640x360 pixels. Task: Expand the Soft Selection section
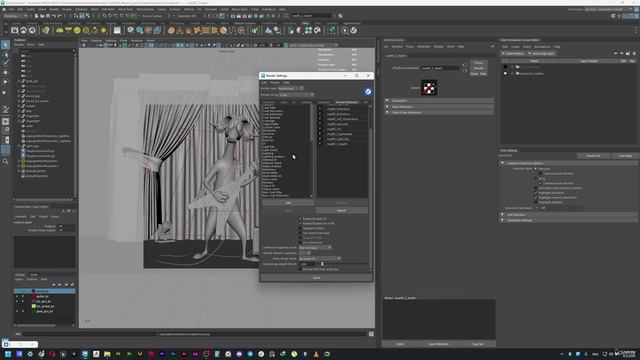tap(569, 215)
